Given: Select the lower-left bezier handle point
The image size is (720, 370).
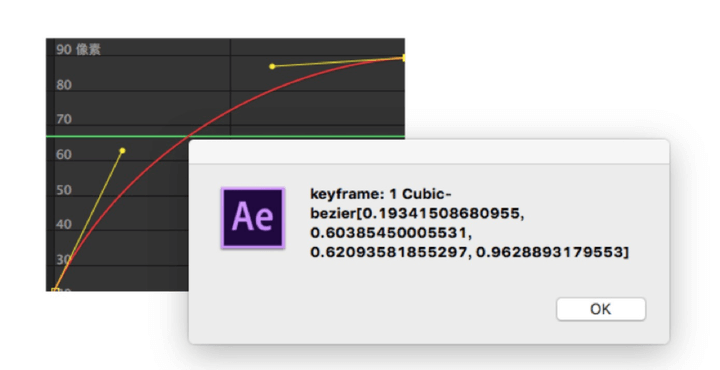Looking at the screenshot, I should pos(122,151).
